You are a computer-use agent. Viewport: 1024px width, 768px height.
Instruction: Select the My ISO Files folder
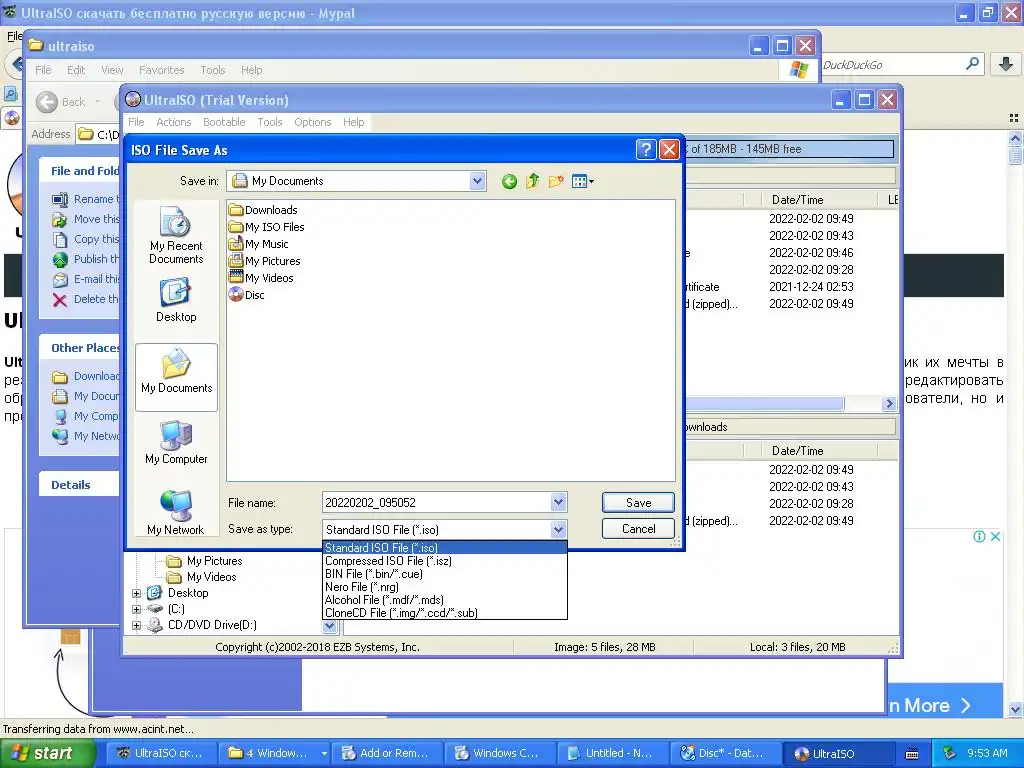[266, 227]
